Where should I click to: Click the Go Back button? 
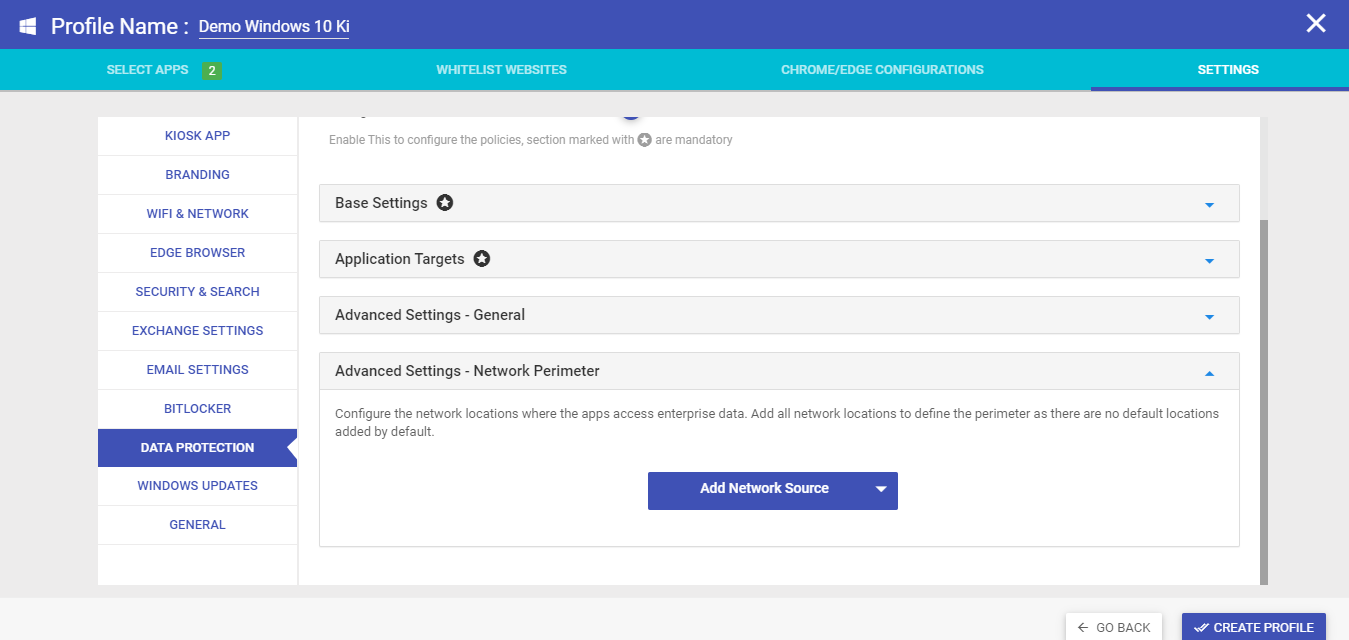click(1114, 627)
